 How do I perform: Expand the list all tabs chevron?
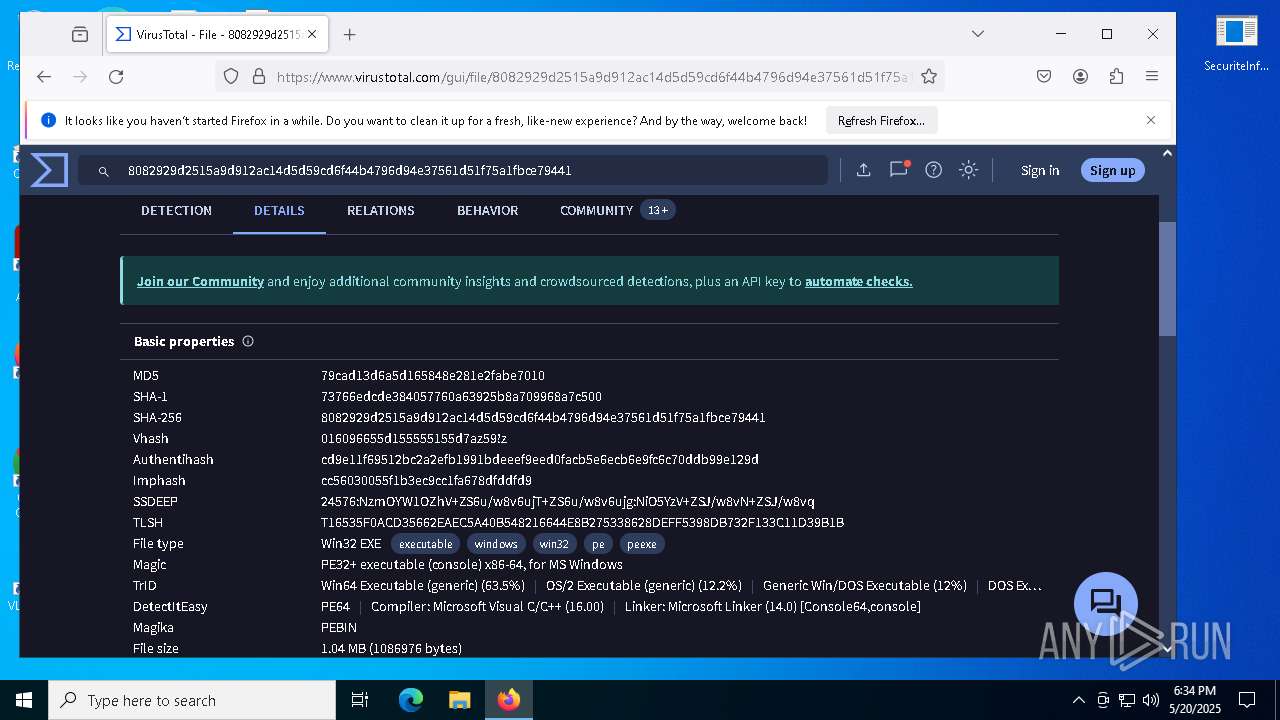coord(978,34)
